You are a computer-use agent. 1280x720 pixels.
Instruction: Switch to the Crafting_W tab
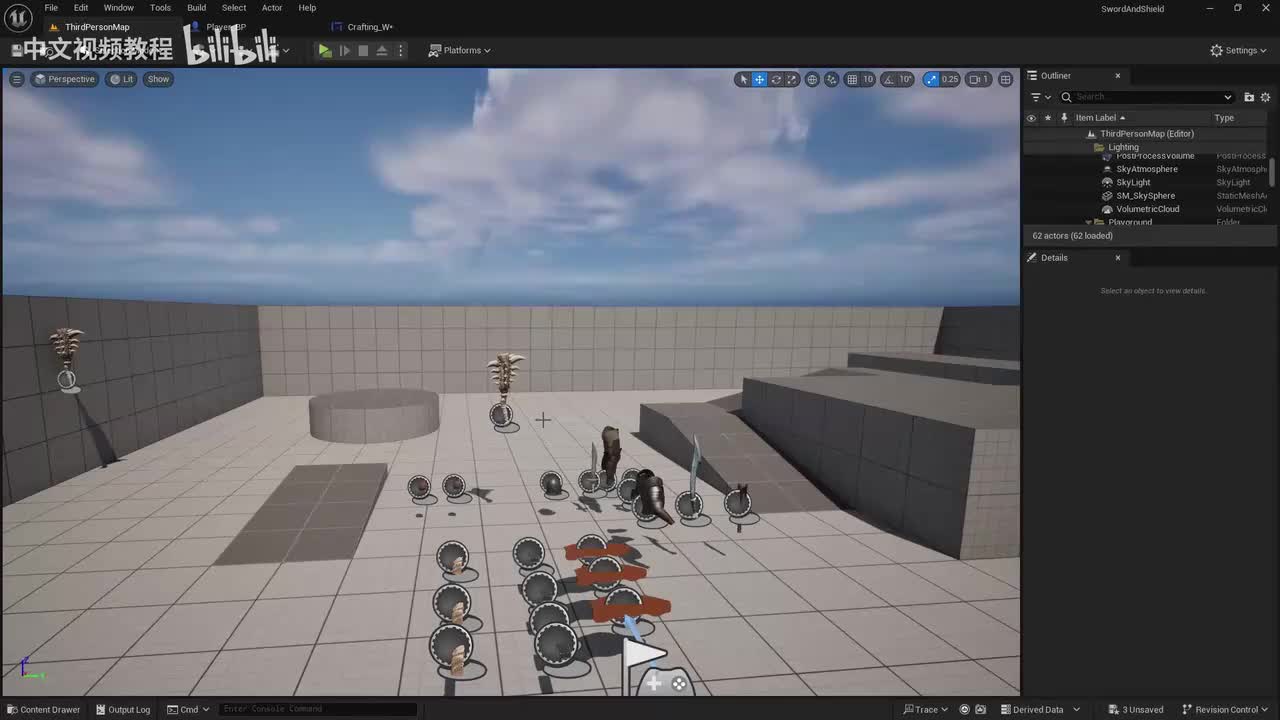(370, 27)
